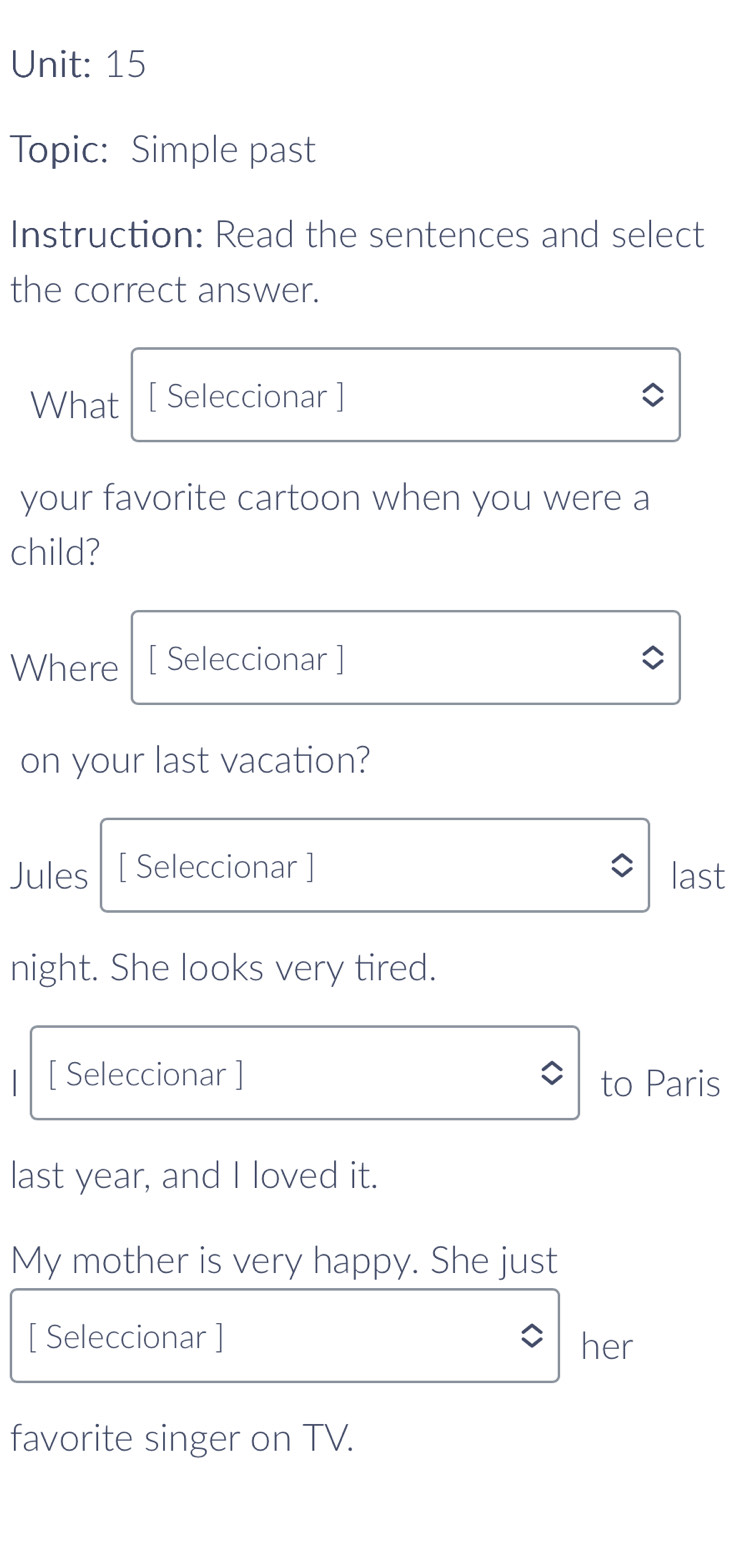Click the text "your favorite cartoon when you were a"
Viewport: 746px width, 1542px height.
335,497
